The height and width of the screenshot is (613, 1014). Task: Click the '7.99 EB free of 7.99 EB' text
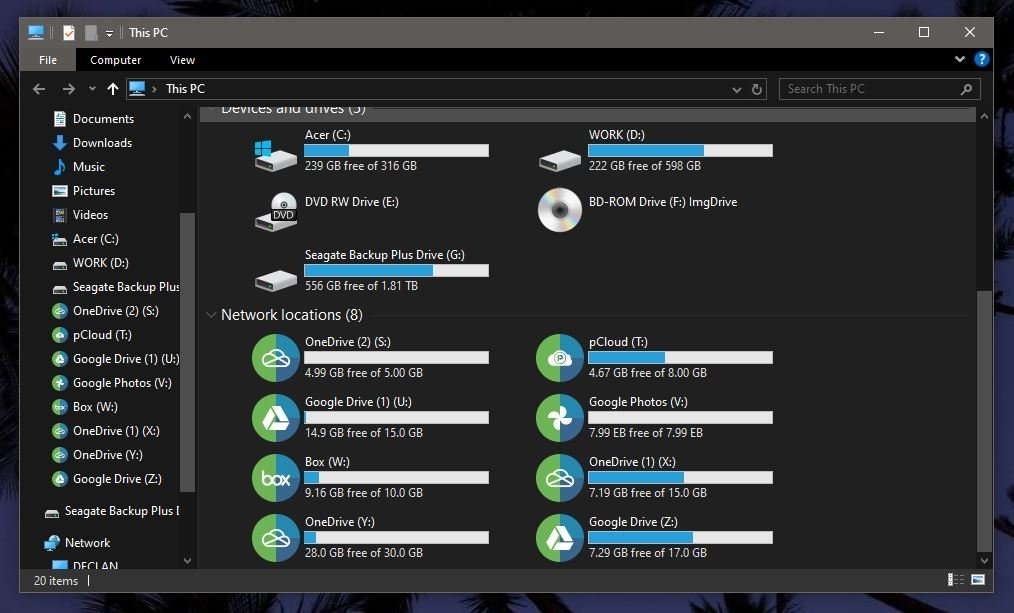click(x=646, y=433)
